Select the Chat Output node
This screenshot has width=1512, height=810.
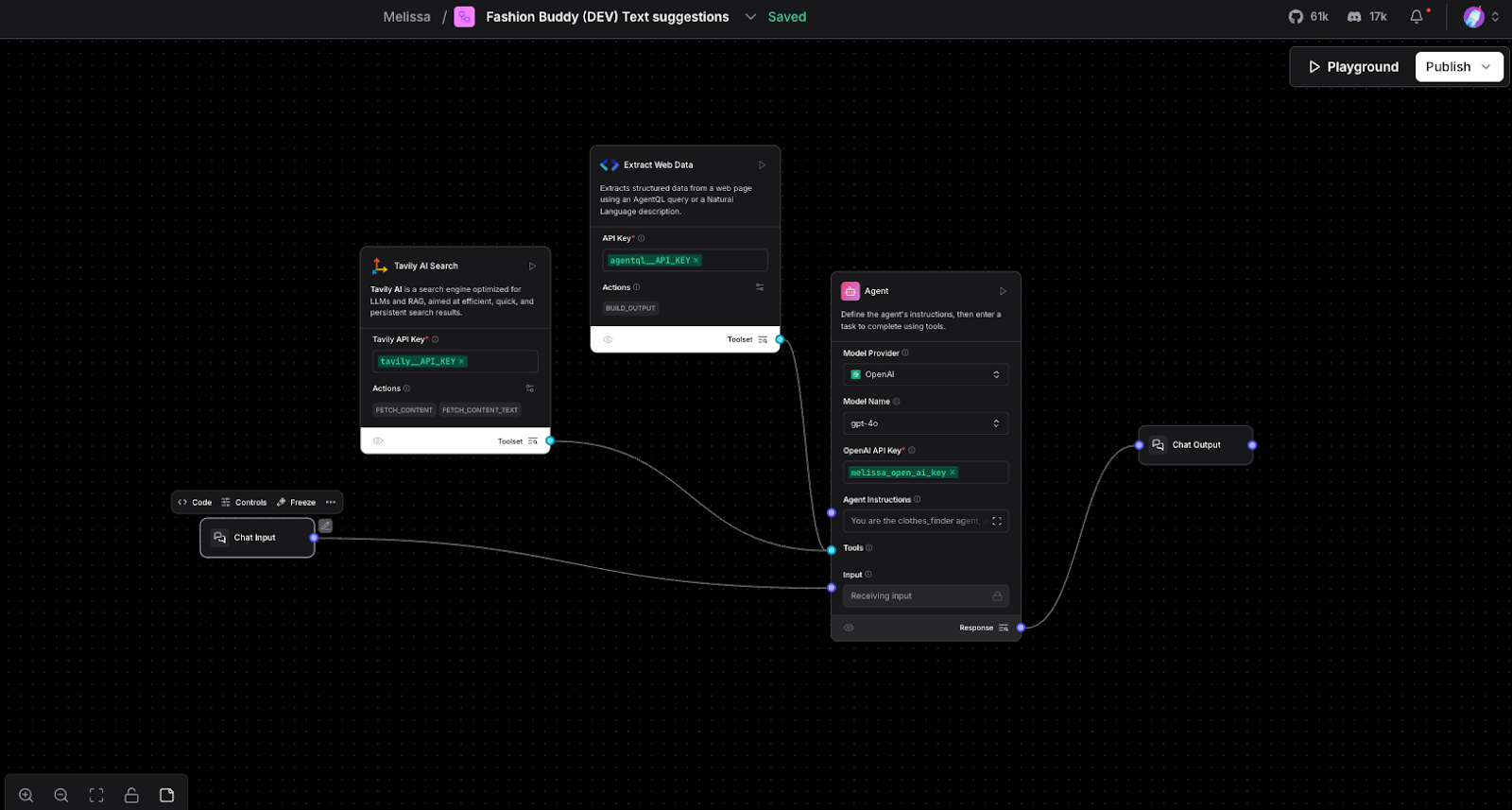pos(1195,444)
